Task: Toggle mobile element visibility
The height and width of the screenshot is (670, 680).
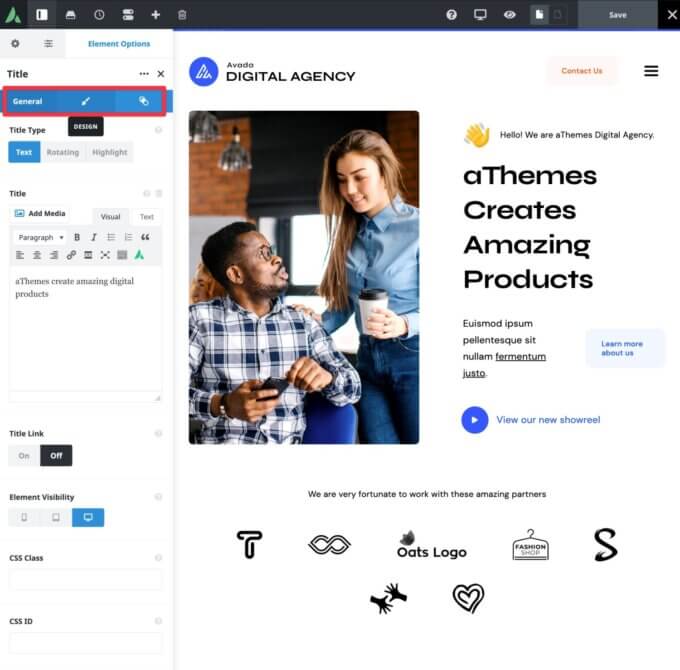Action: pyautogui.click(x=24, y=517)
